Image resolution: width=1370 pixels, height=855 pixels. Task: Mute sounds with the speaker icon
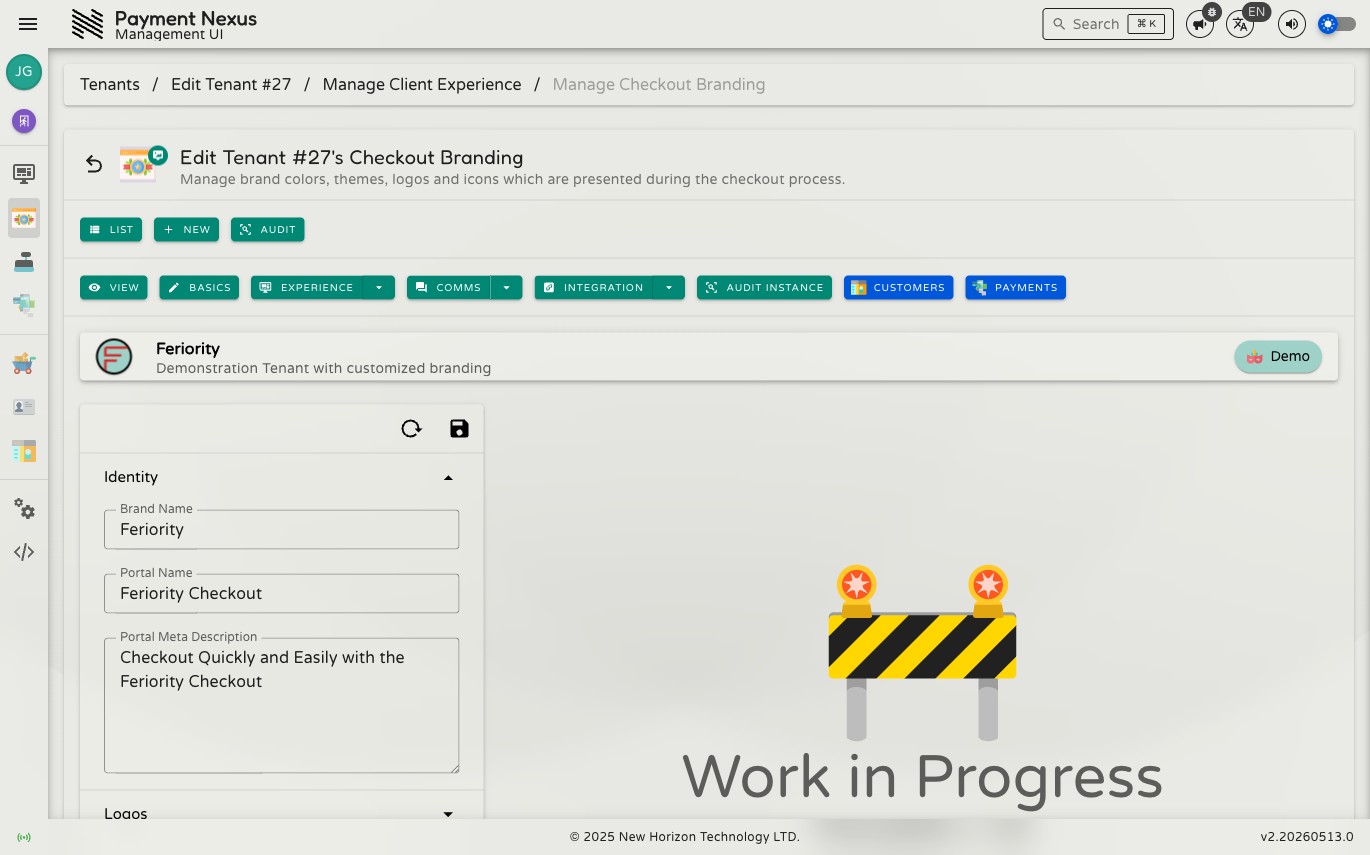point(1292,24)
